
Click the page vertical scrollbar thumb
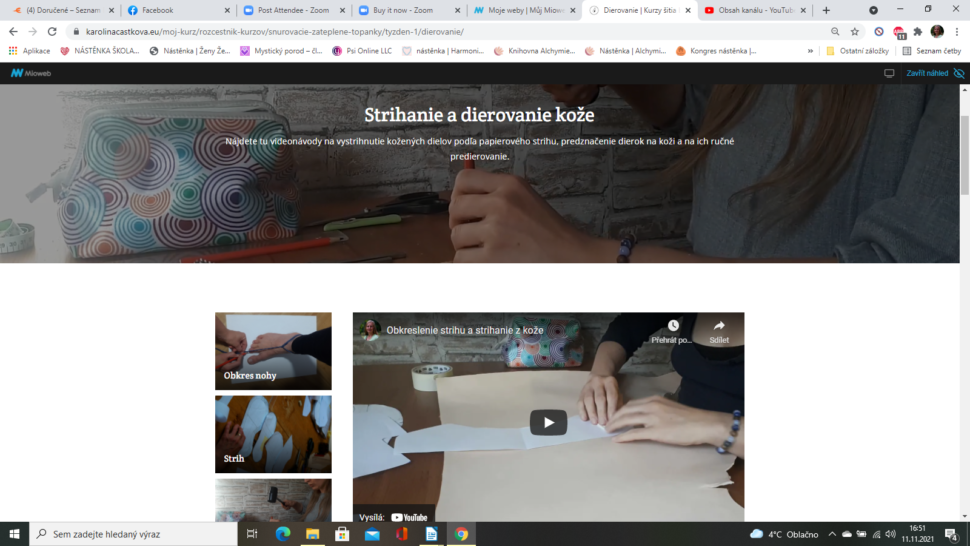pyautogui.click(x=964, y=155)
